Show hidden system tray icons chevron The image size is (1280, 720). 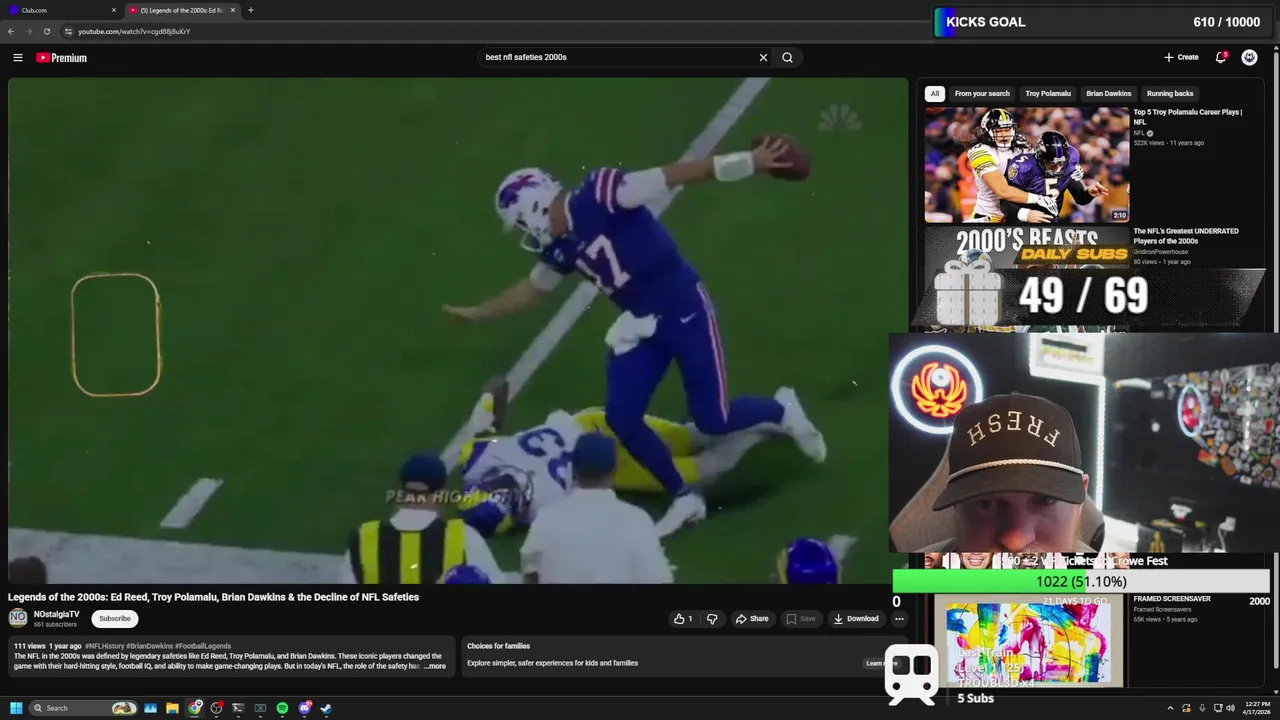point(1170,708)
